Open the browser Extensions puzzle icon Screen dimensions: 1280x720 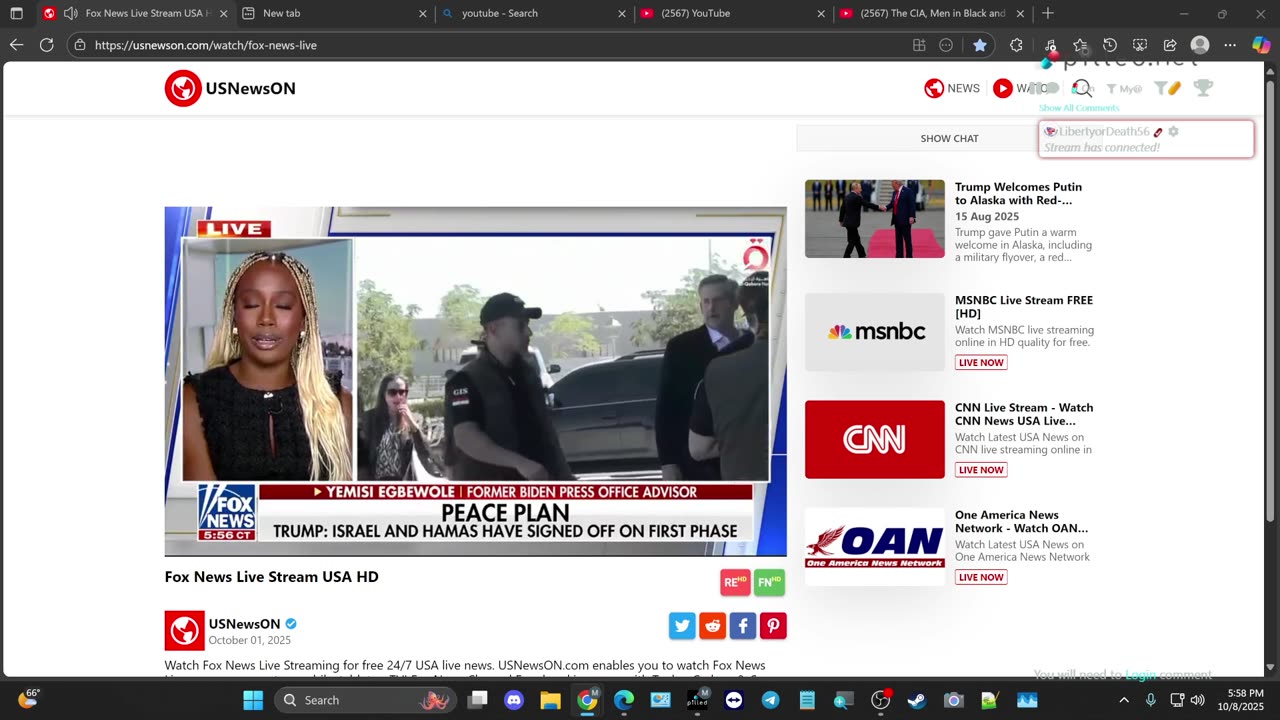tap(1017, 45)
